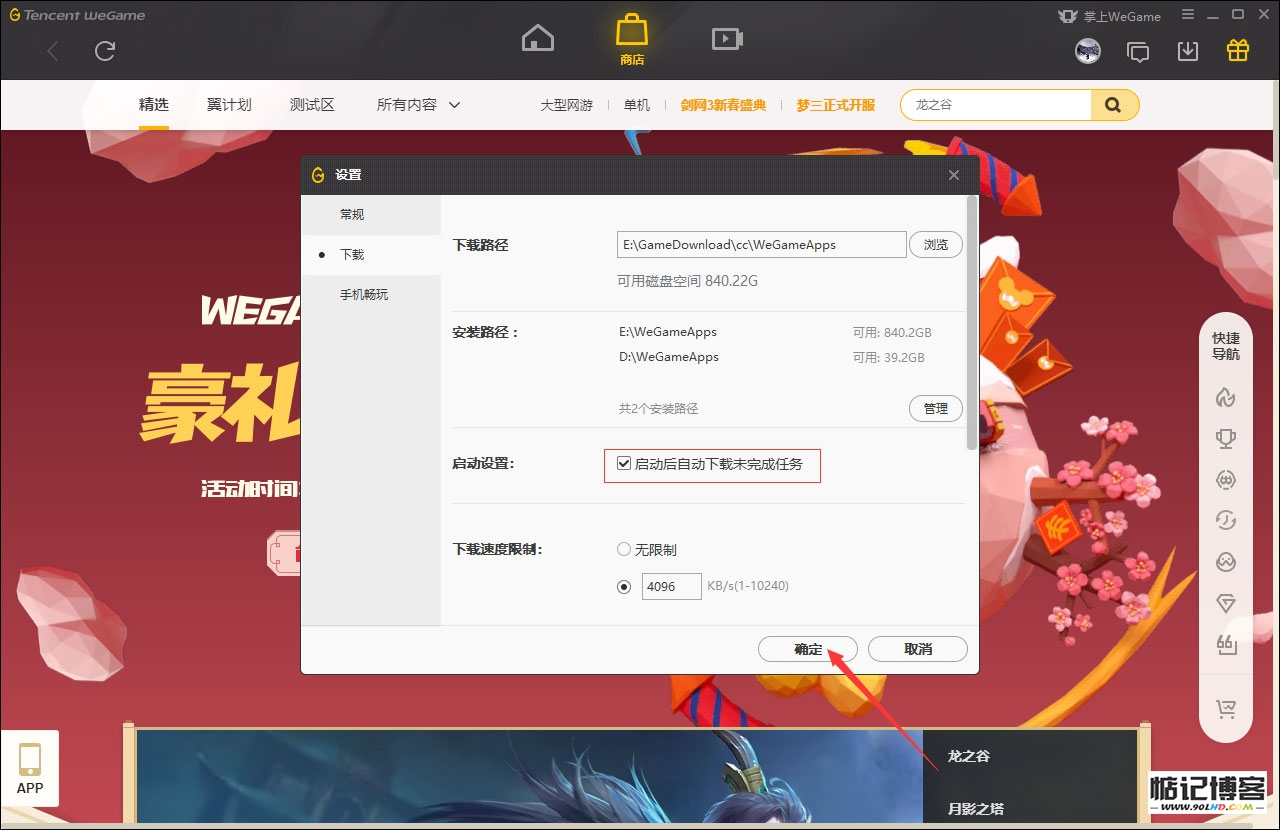Go to the home page icon
Screen dimensions: 1280x830
(538, 39)
